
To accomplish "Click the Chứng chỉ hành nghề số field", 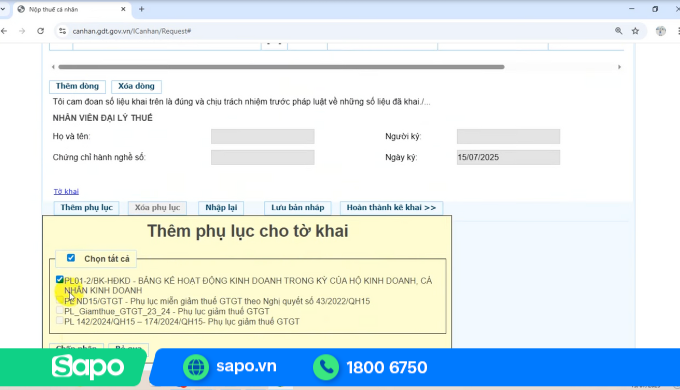I will [x=262, y=157].
